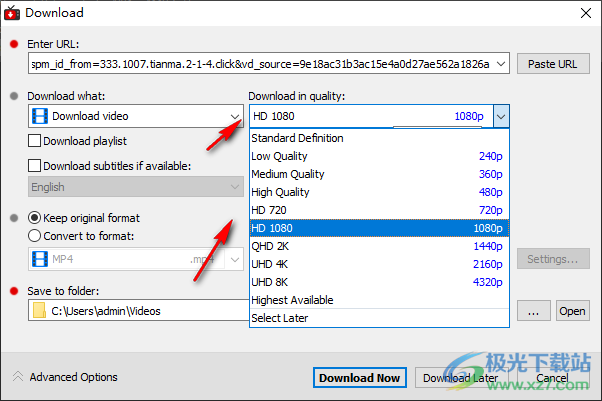Select Keep original format radio button
This screenshot has height=401, width=602.
35,218
